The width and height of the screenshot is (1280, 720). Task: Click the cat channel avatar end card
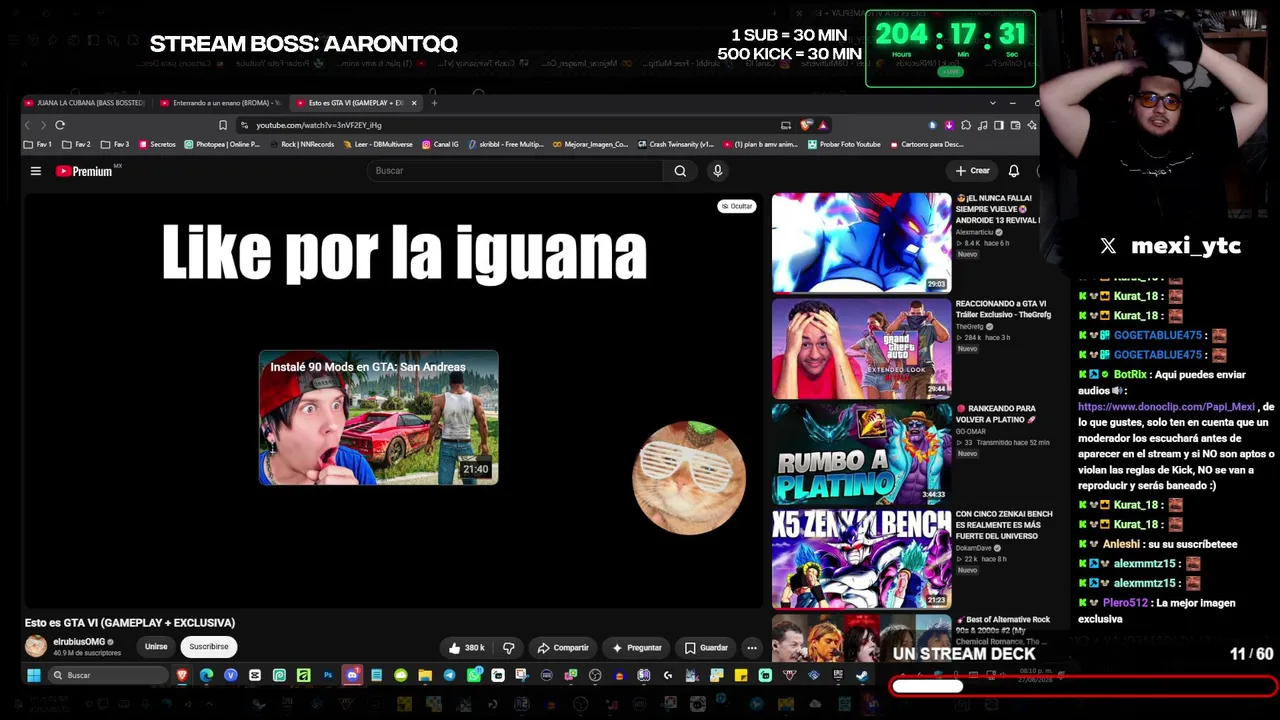[x=689, y=477]
